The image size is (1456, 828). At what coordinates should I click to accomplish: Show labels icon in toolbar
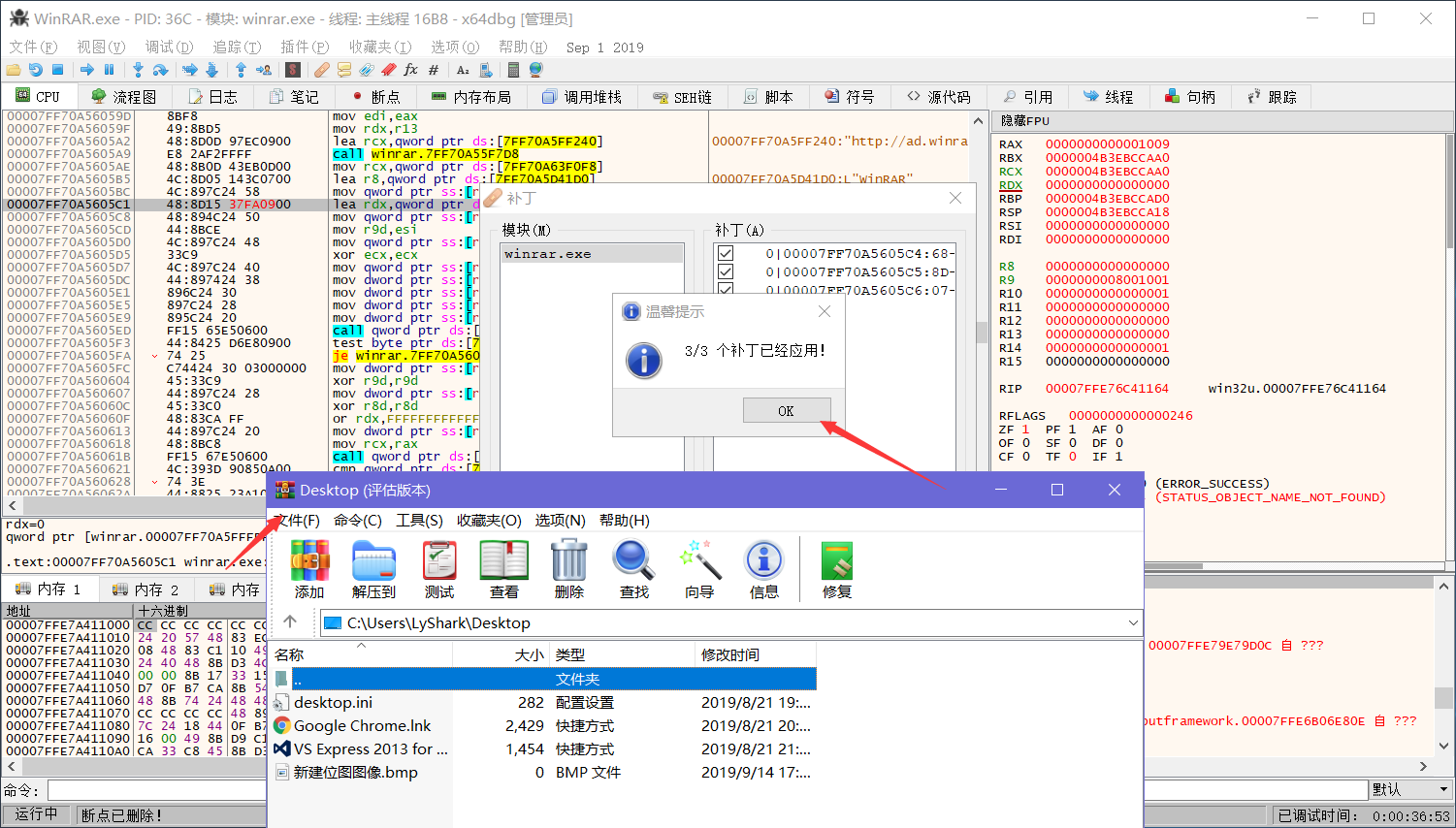366,70
